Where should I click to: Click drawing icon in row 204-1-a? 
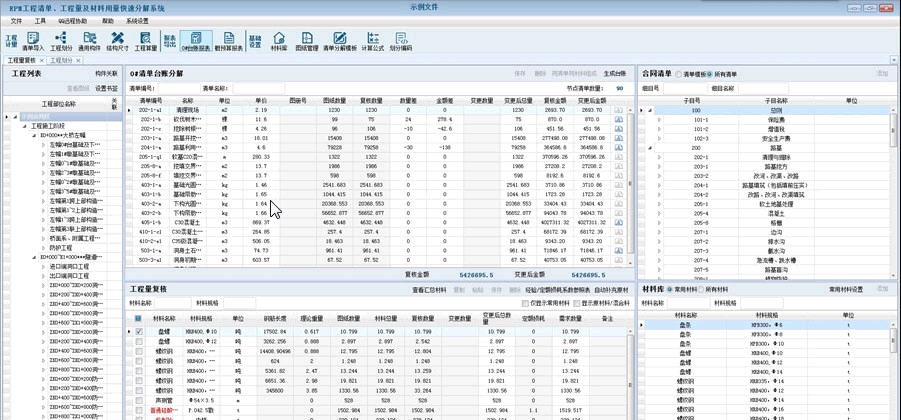(618, 147)
